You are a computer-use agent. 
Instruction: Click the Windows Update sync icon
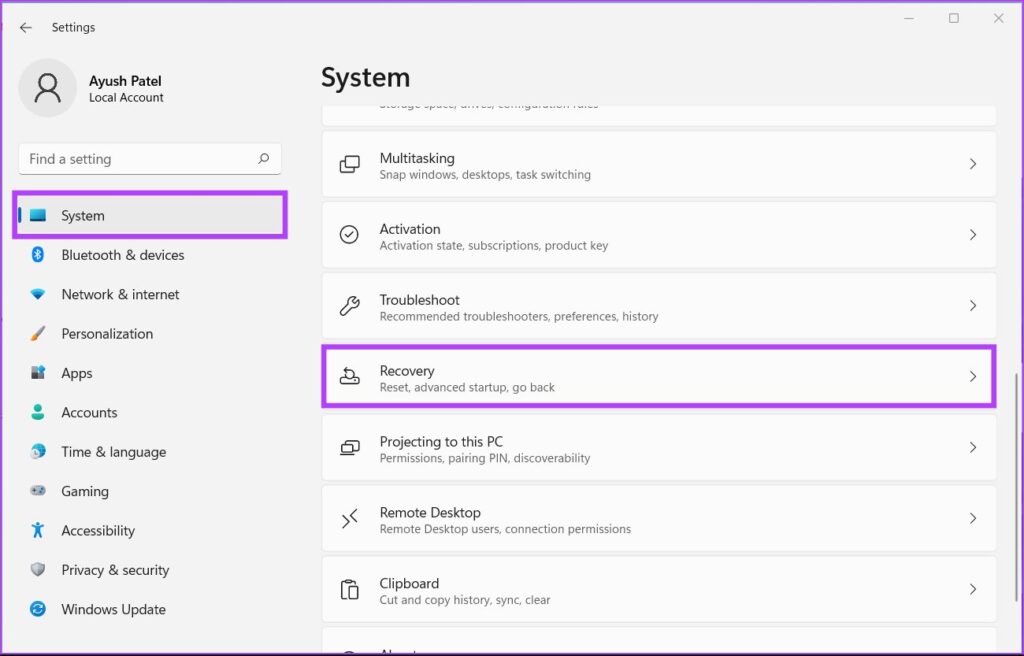click(38, 609)
